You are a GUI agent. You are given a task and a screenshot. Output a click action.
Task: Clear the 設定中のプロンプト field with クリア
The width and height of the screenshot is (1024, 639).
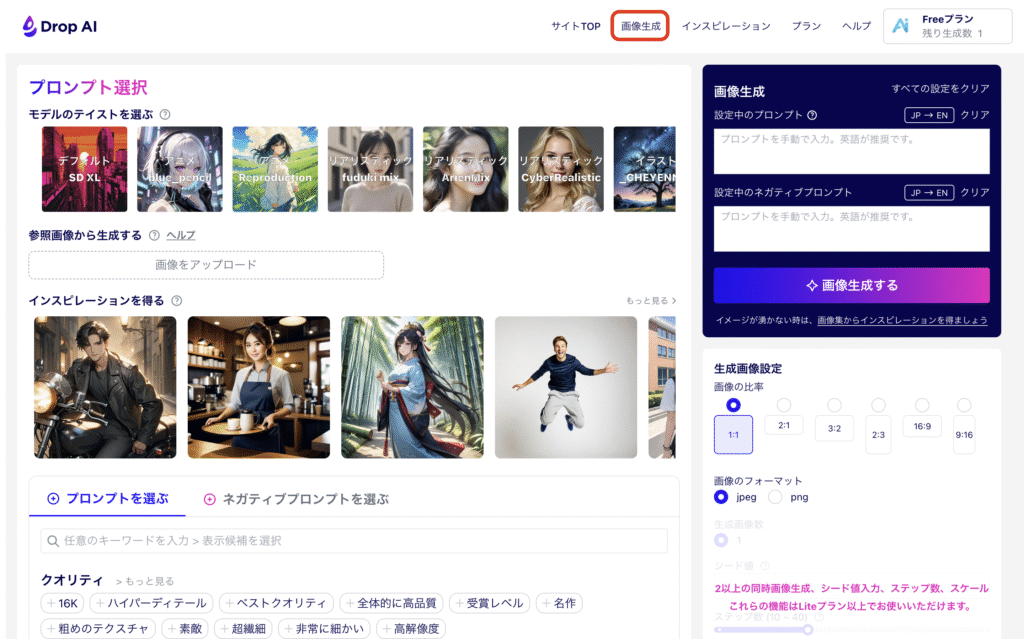click(x=975, y=115)
